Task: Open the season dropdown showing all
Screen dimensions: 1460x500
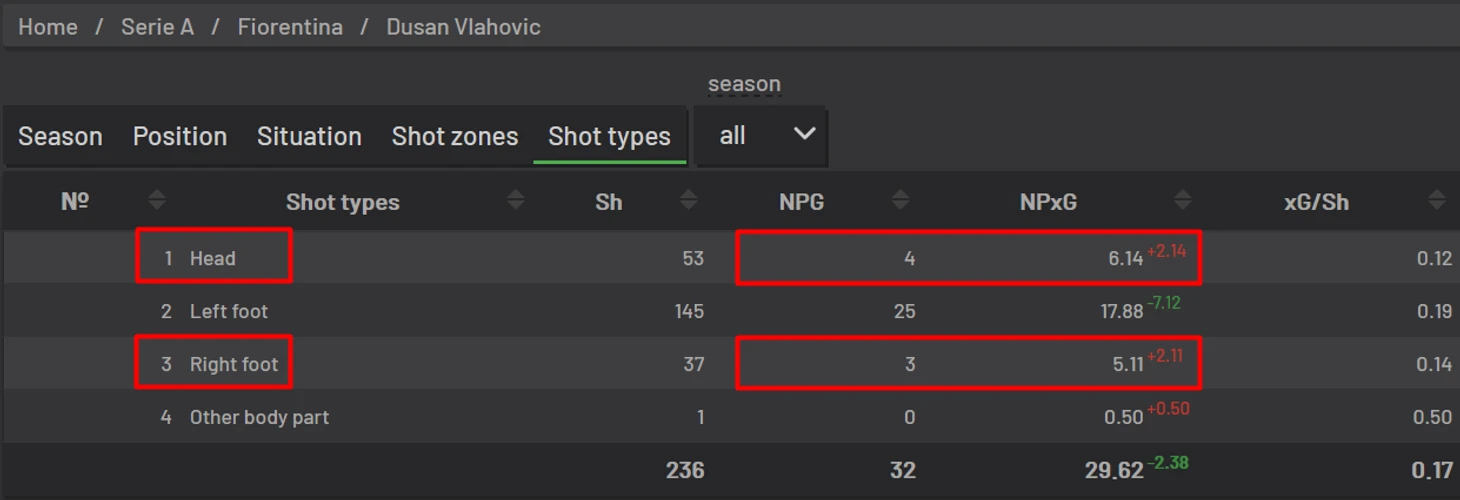Action: [762, 136]
